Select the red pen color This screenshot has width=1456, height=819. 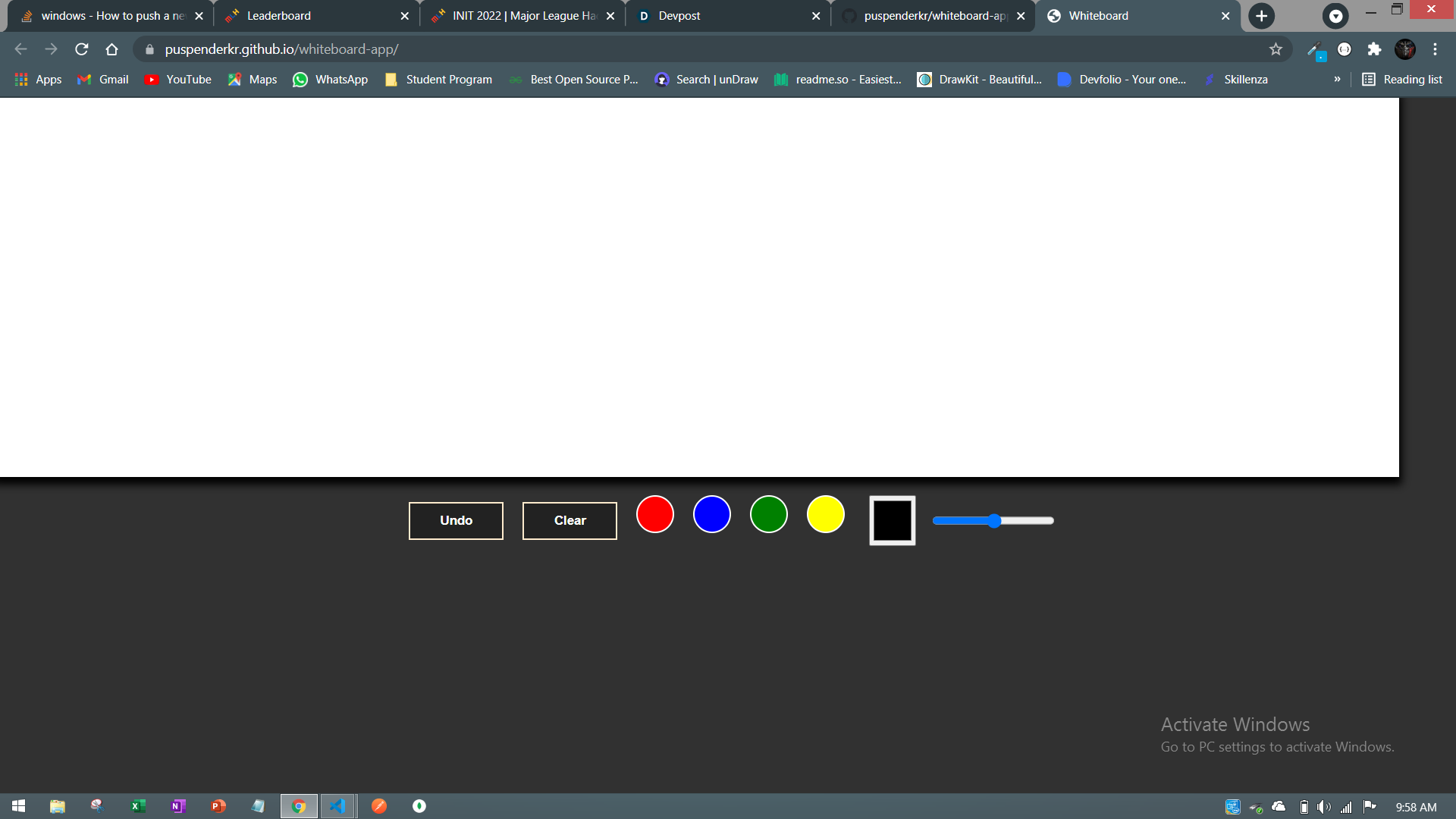point(654,514)
